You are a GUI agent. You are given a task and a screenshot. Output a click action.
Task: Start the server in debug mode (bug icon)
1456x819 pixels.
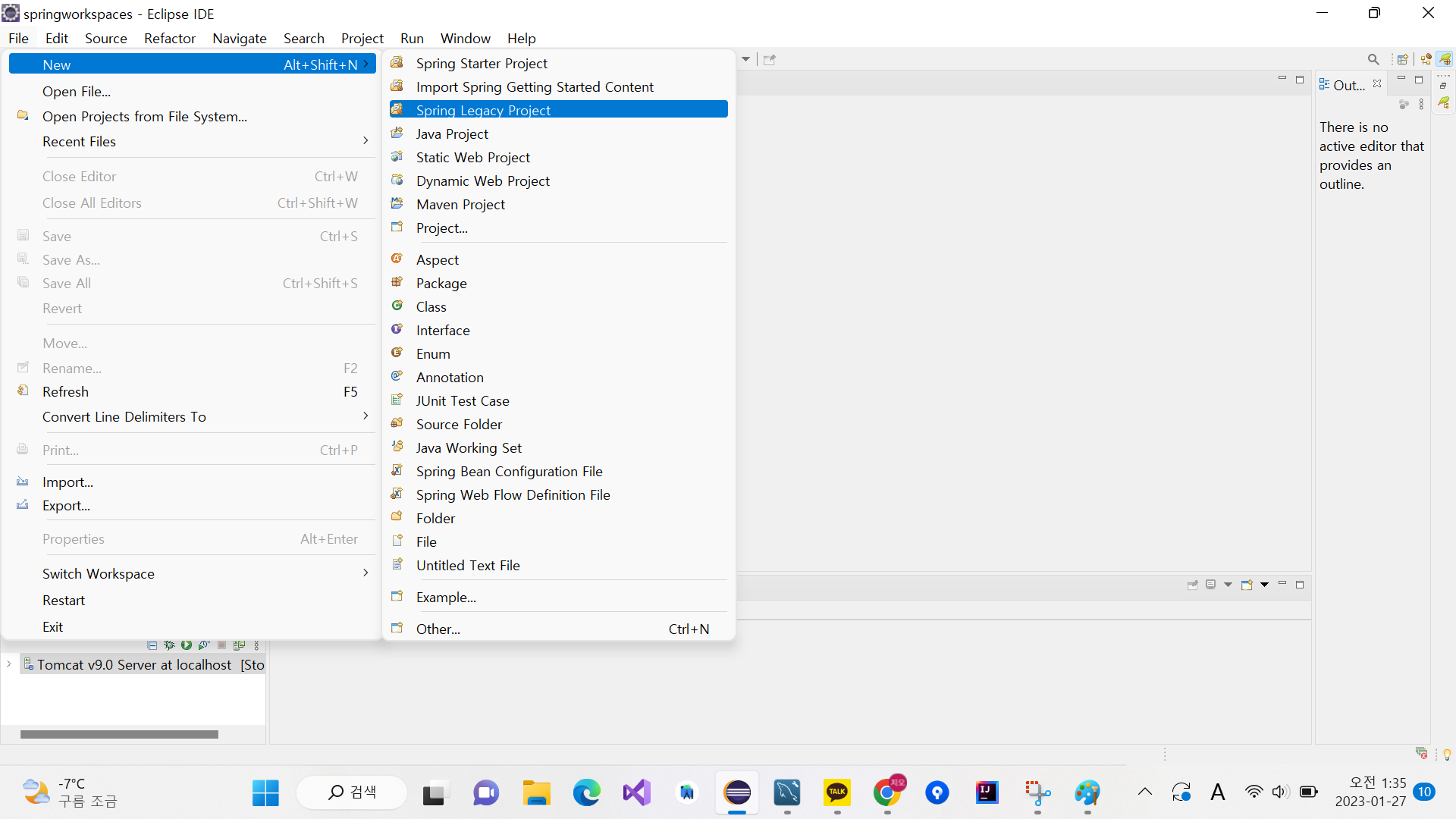coord(169,645)
